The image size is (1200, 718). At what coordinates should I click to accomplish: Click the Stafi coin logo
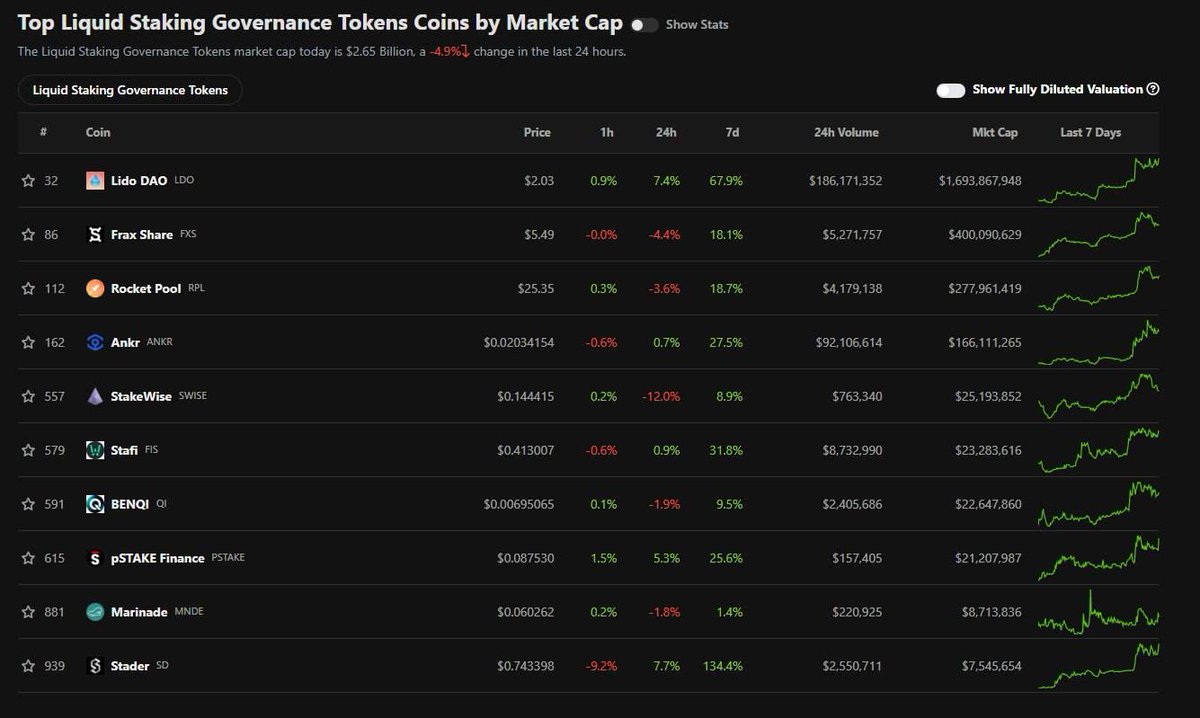(95, 451)
